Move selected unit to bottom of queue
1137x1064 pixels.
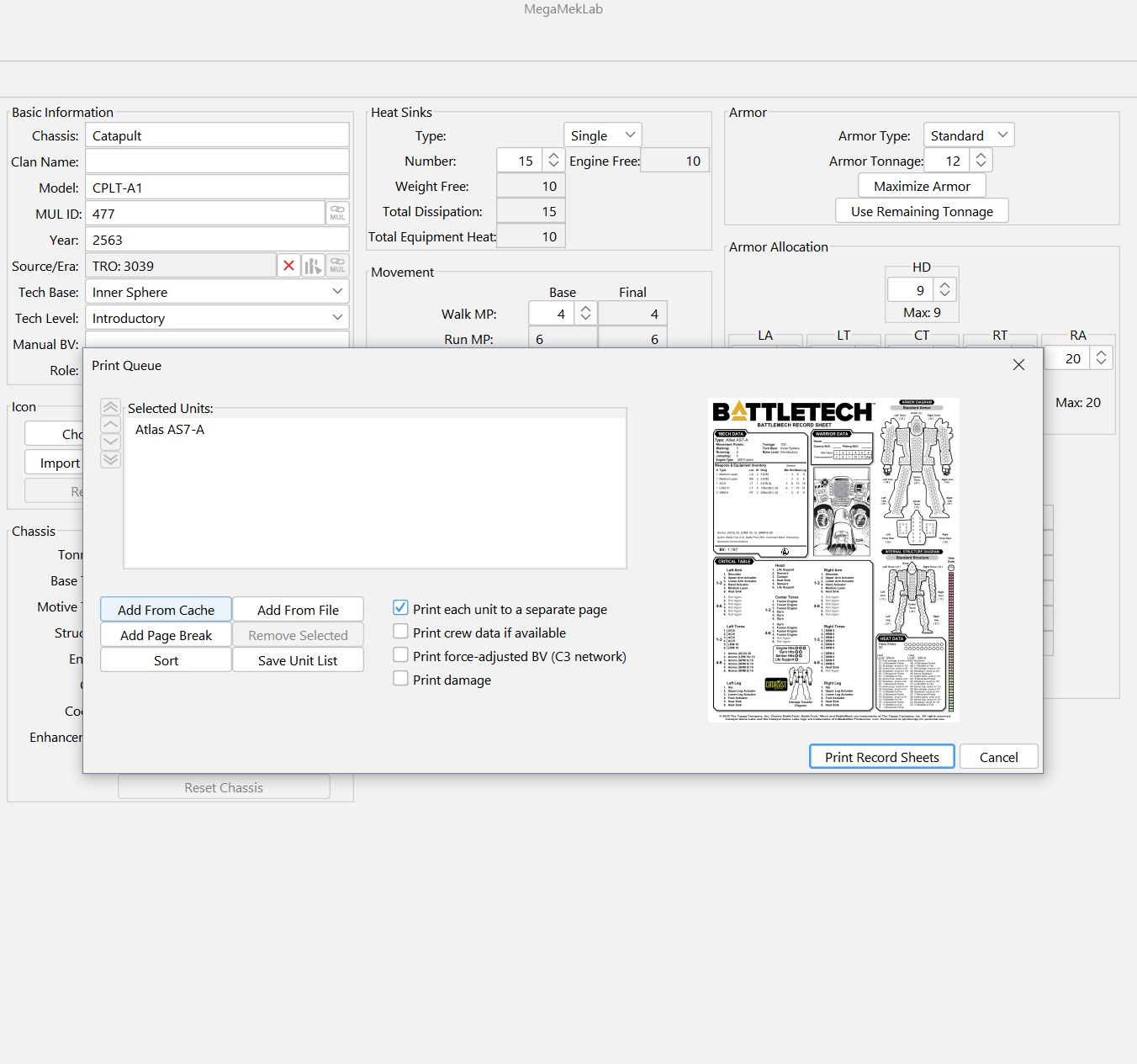[110, 459]
